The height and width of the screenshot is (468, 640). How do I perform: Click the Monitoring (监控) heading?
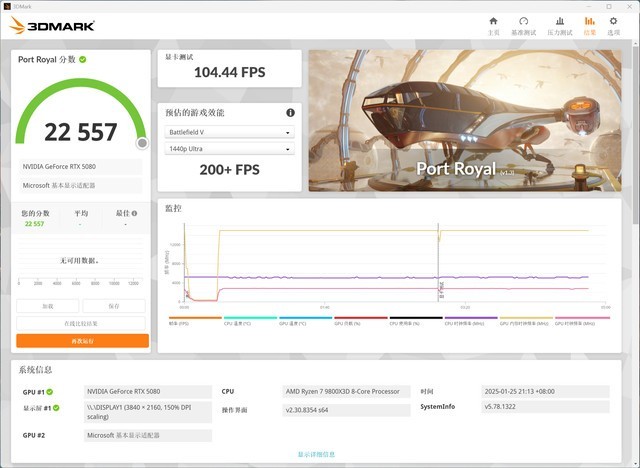tap(173, 208)
